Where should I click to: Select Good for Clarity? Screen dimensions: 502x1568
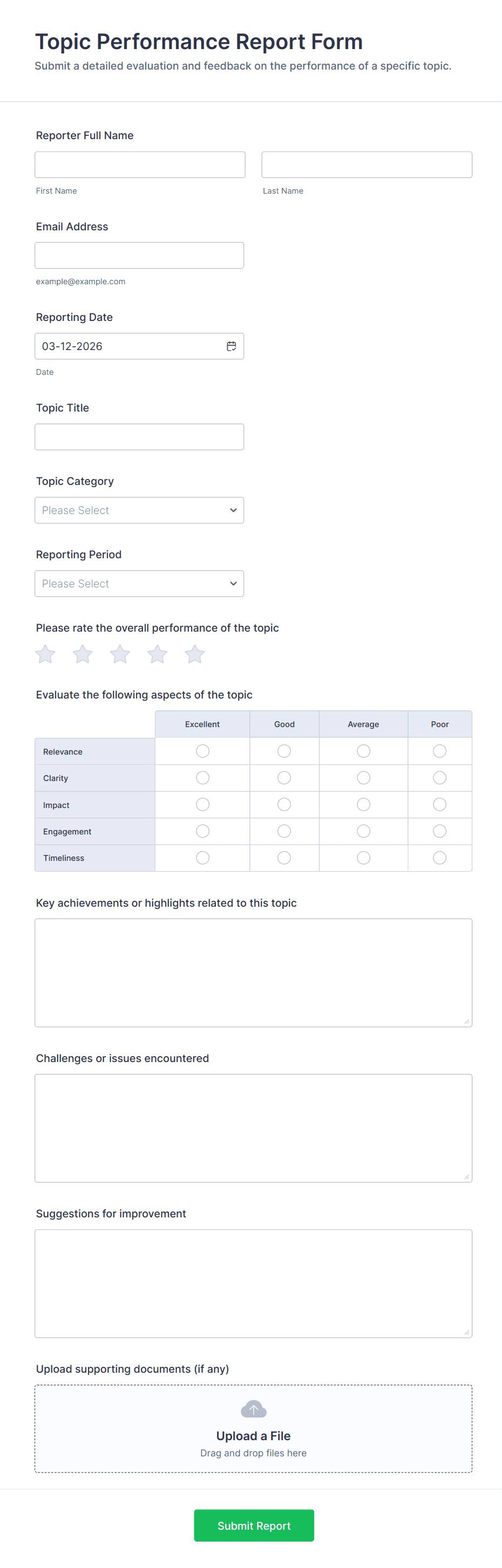coord(284,778)
